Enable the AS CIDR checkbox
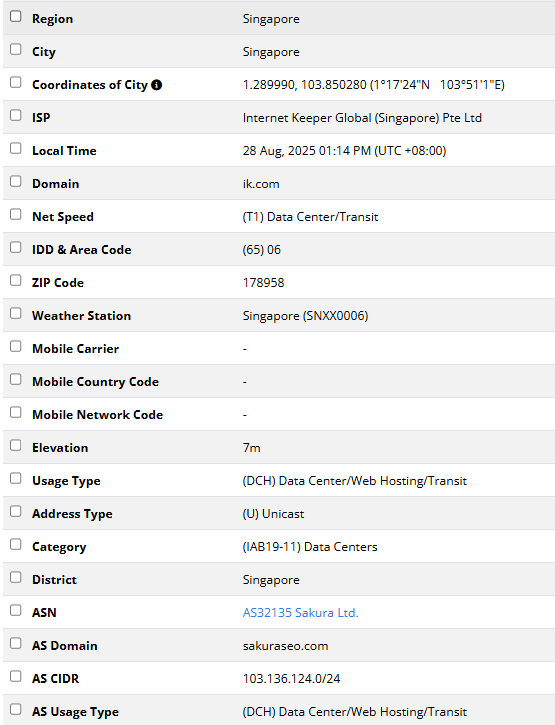Screen dimensions: 555x725 point(16,676)
